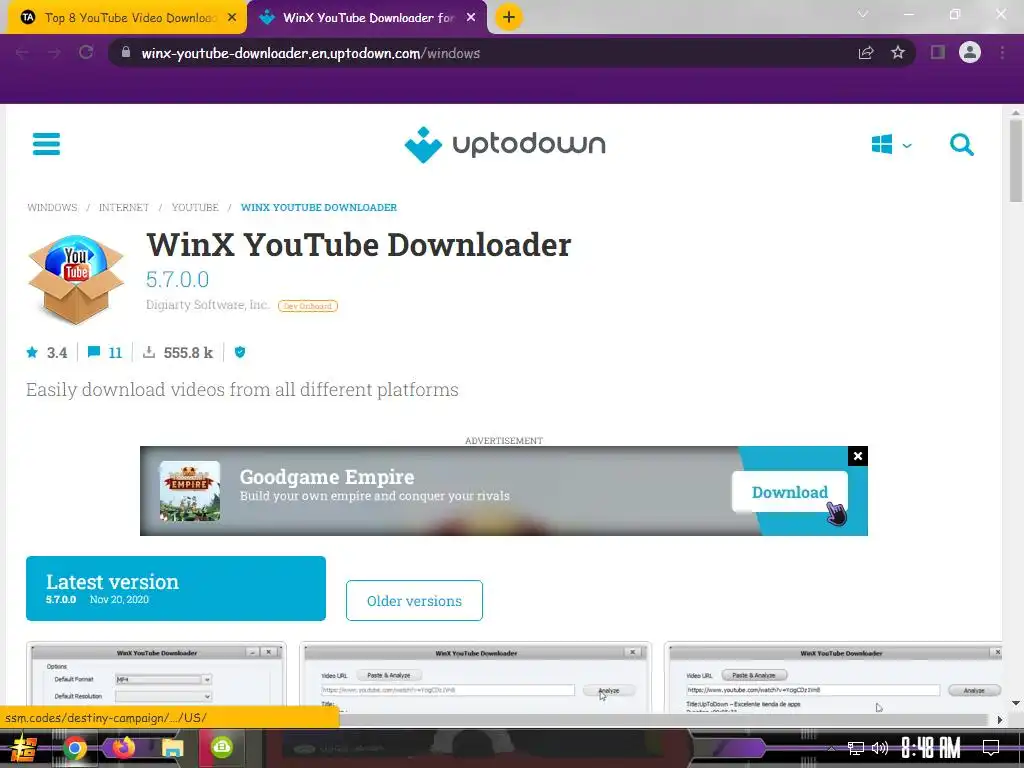Screen dimensions: 1024x768
Task: Open Firefox from the taskbar
Action: click(x=123, y=748)
